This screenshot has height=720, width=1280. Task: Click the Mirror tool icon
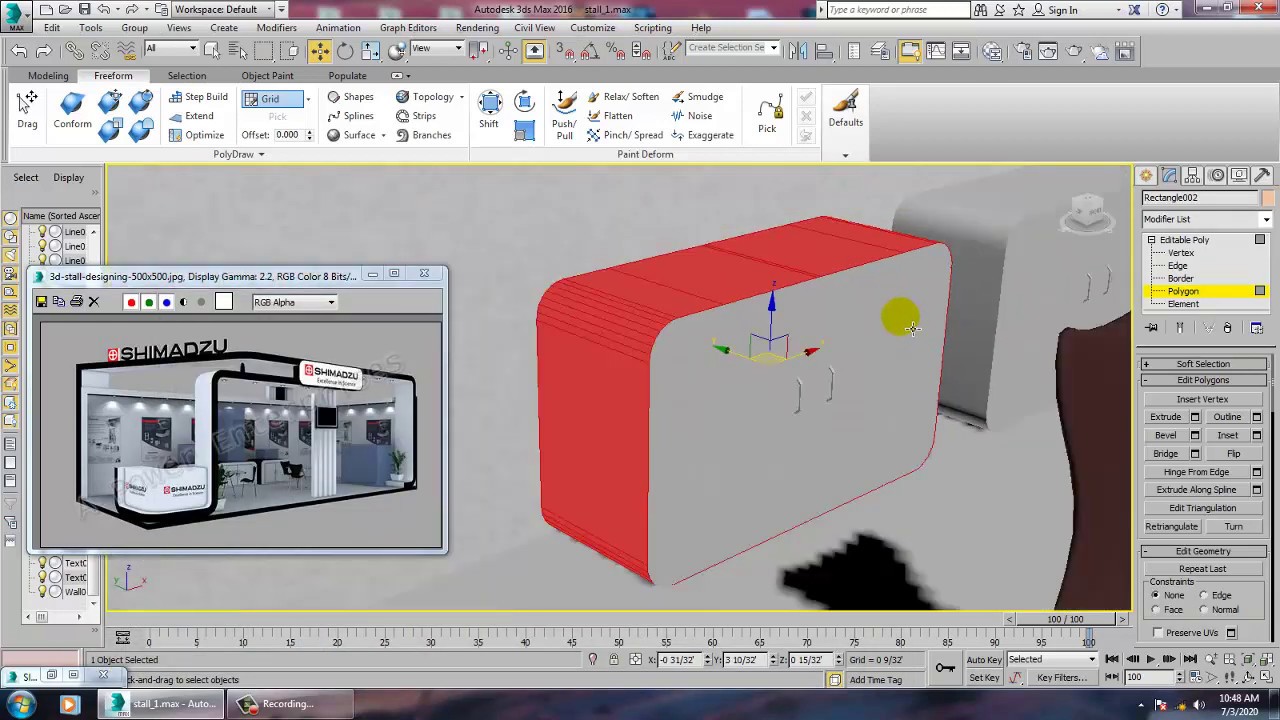(799, 51)
